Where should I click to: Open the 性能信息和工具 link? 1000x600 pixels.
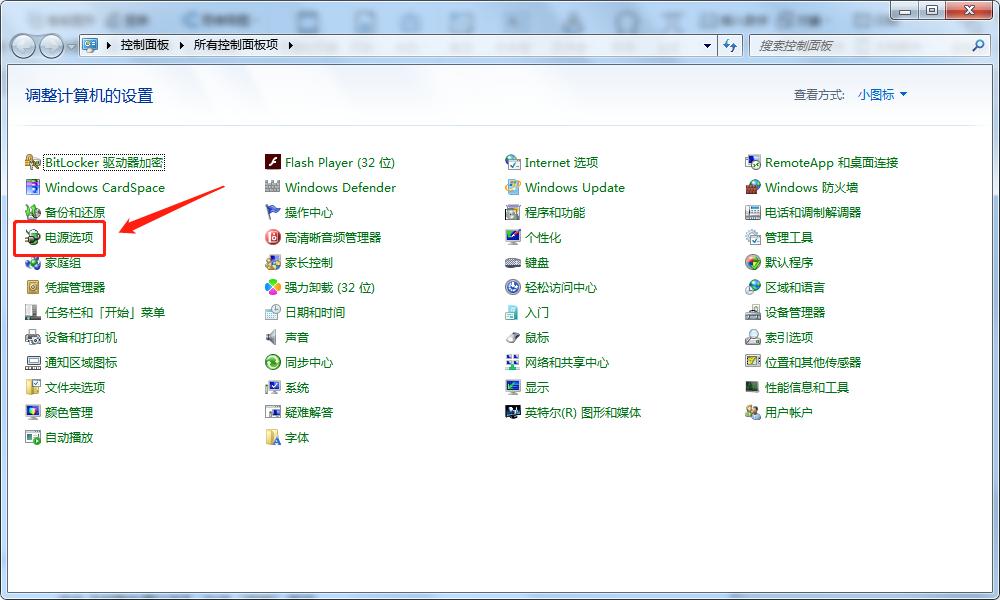point(807,387)
